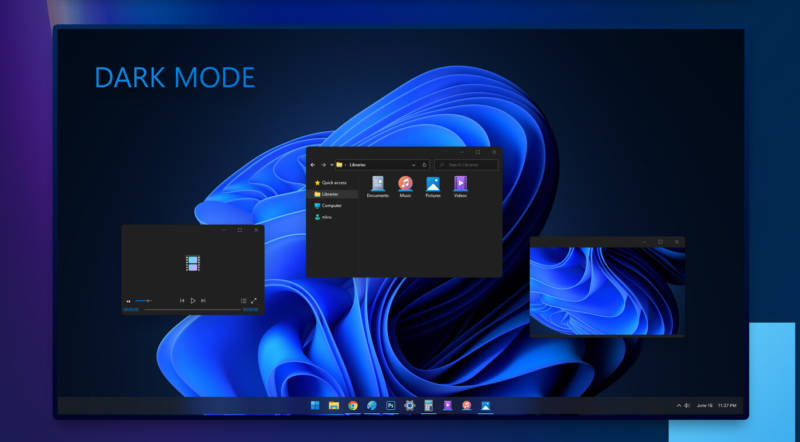The width and height of the screenshot is (800, 442).
Task: Select the user folder below Computer
Action: [x=323, y=217]
